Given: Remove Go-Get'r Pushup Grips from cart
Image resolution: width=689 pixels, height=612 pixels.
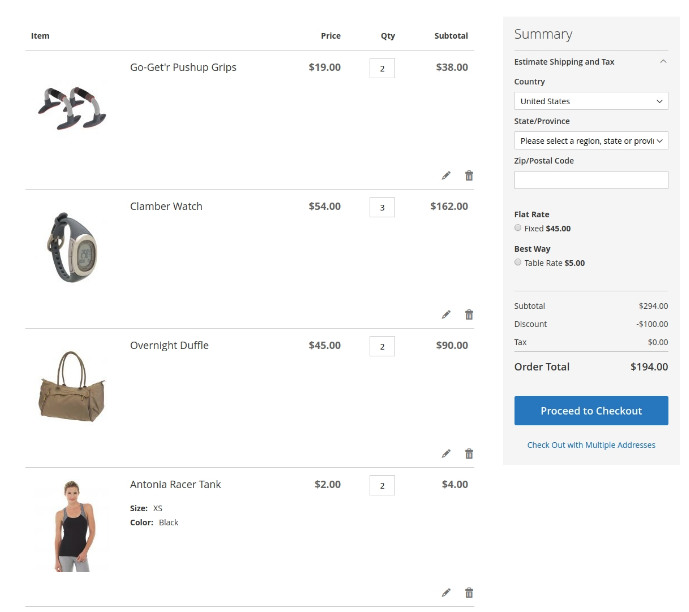Looking at the screenshot, I should [x=469, y=175].
